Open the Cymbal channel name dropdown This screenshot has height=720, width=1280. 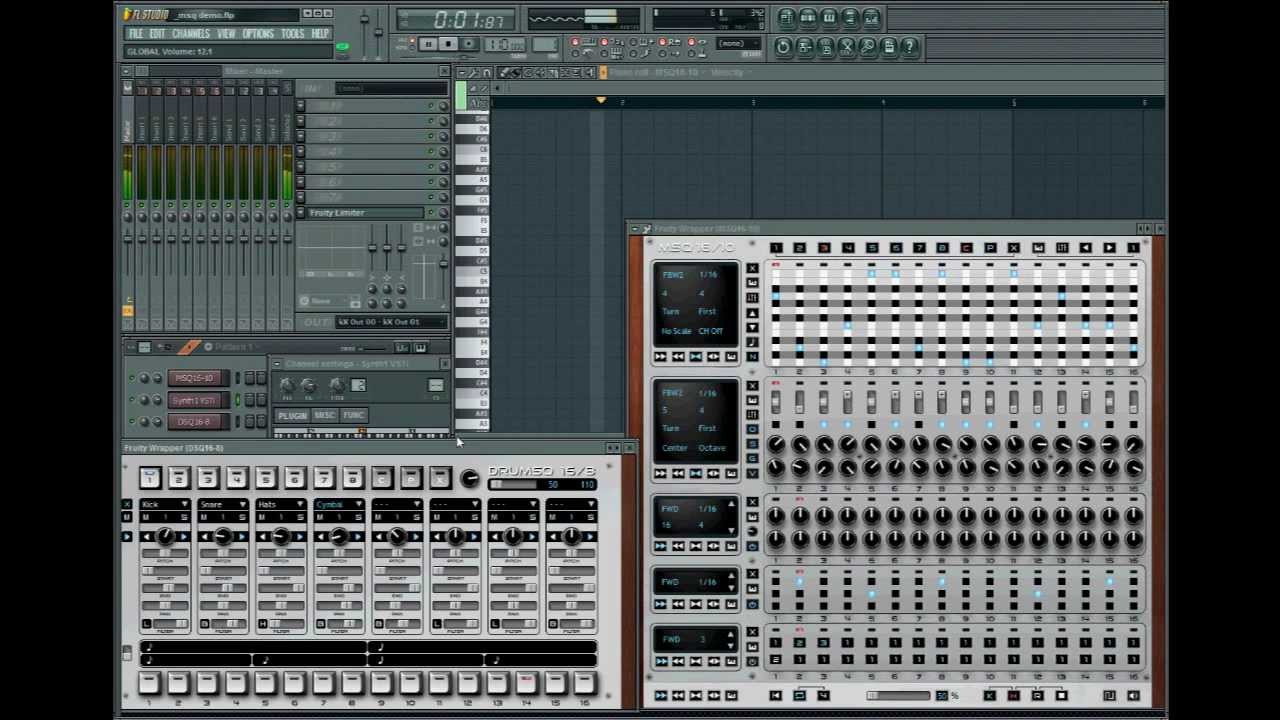[359, 505]
